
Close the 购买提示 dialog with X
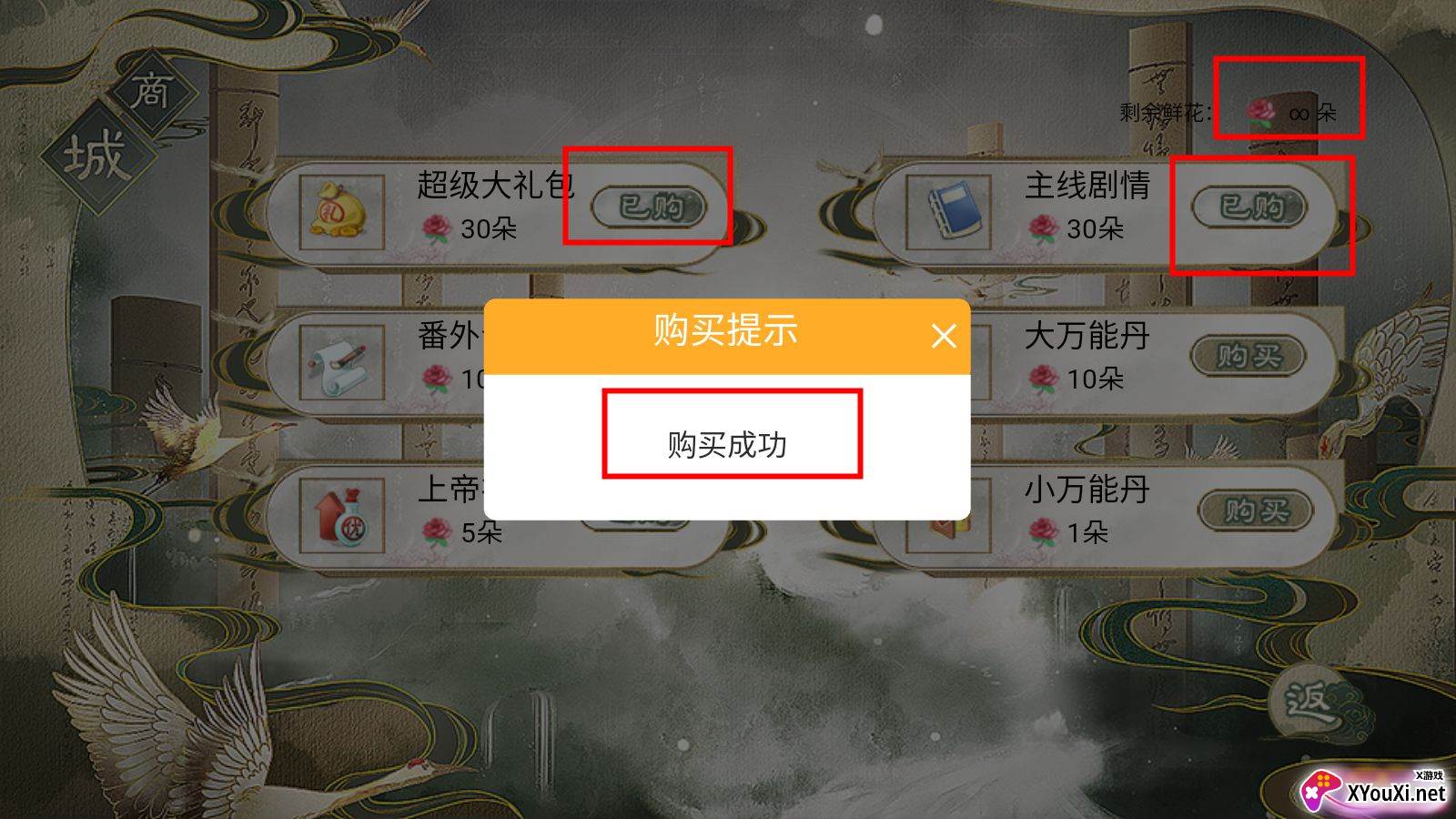click(944, 337)
